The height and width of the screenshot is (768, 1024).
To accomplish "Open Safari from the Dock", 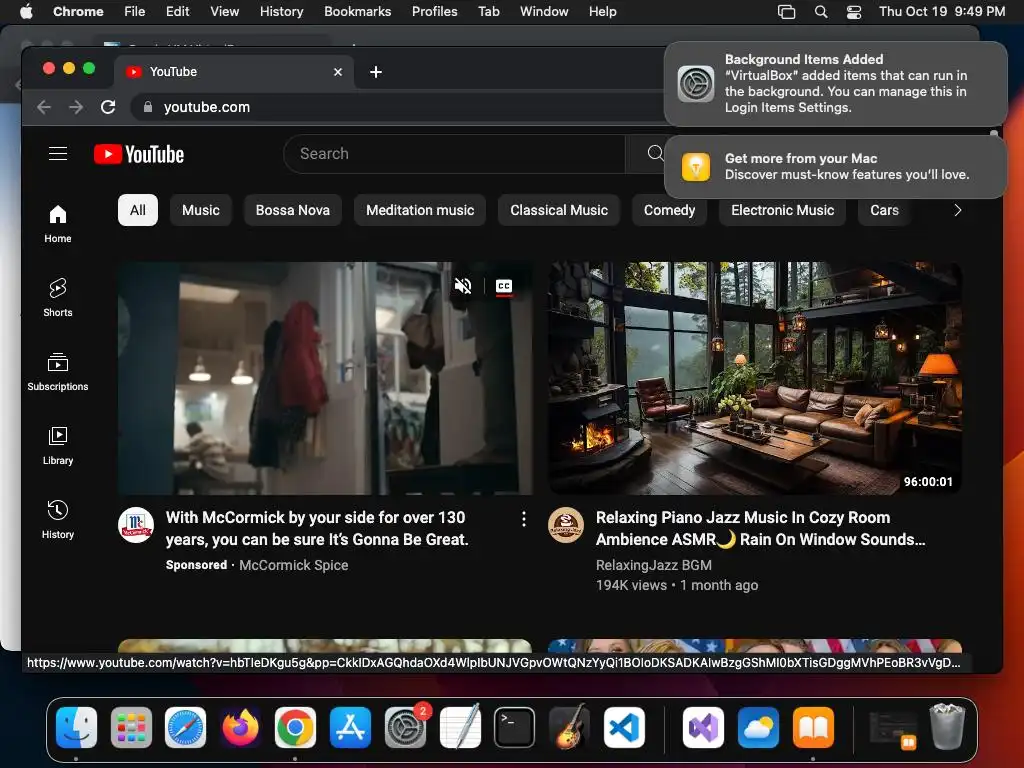I will point(185,727).
